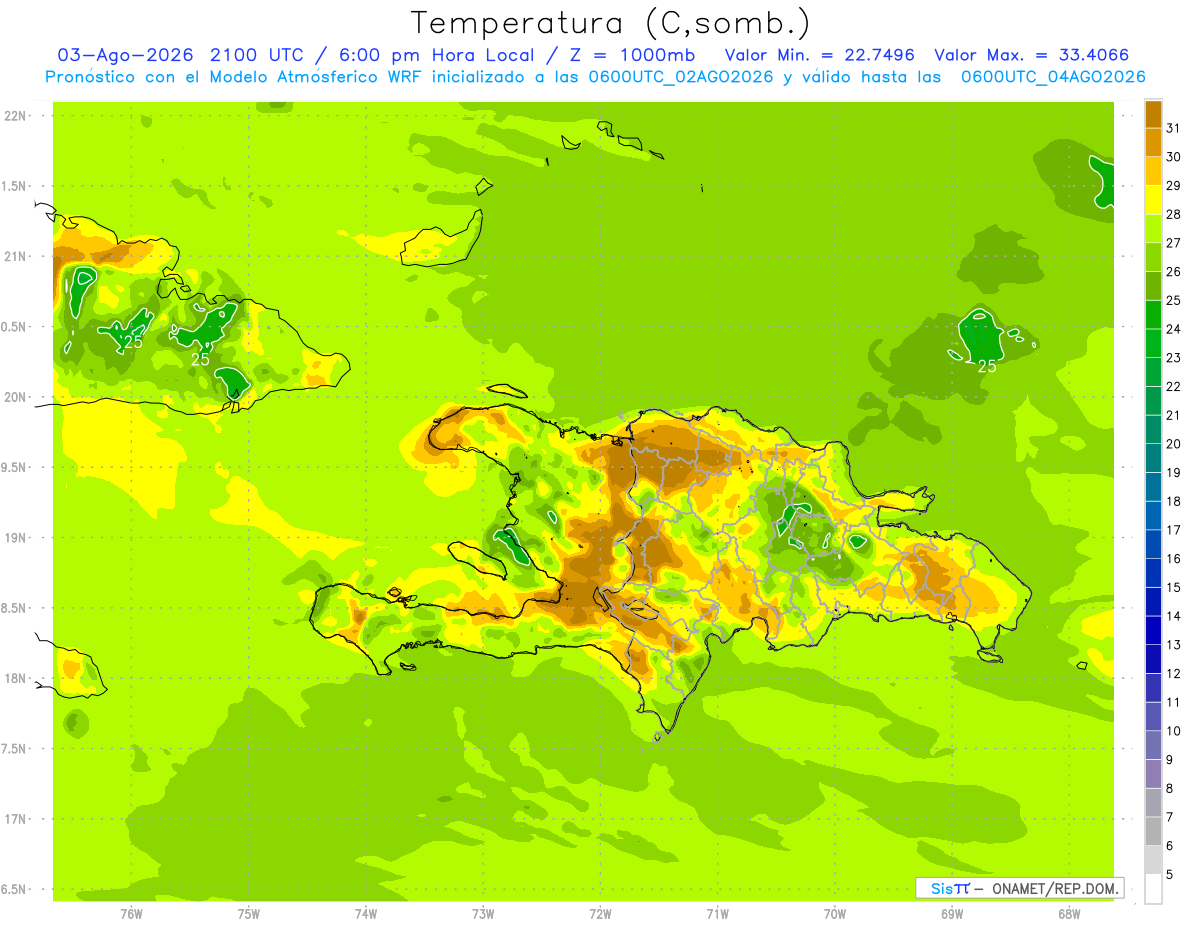1200x927 pixels.
Task: Click the '75W' longitude axis label
Action: point(249,913)
